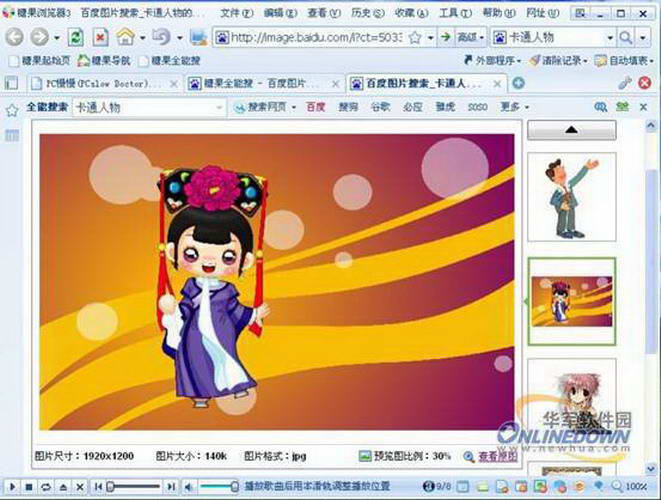Skip to previous track
Image resolution: width=661 pixels, height=500 pixels.
[x=98, y=487]
